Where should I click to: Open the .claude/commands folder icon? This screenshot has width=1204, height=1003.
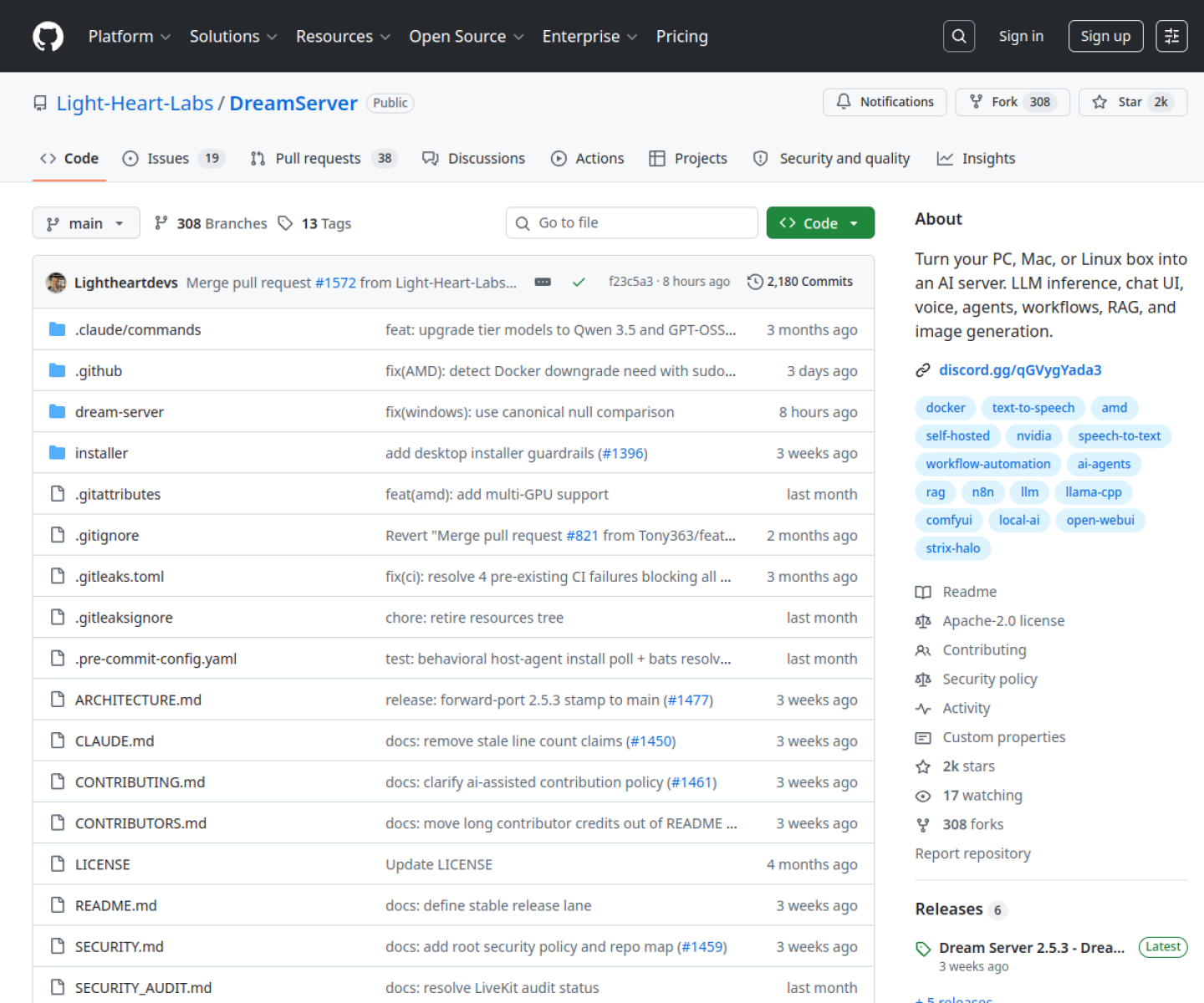pyautogui.click(x=57, y=329)
